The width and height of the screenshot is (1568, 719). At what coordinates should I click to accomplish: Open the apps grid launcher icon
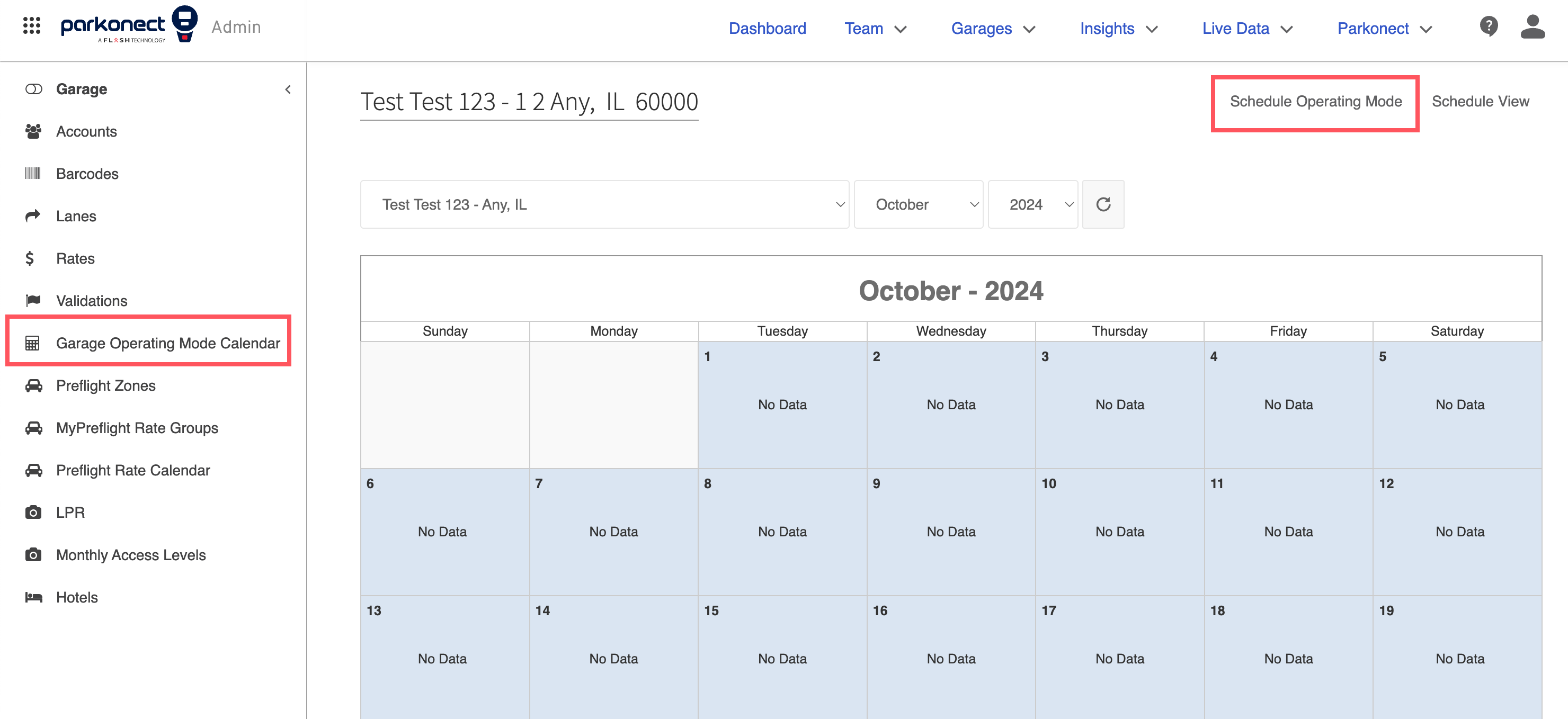click(x=32, y=25)
